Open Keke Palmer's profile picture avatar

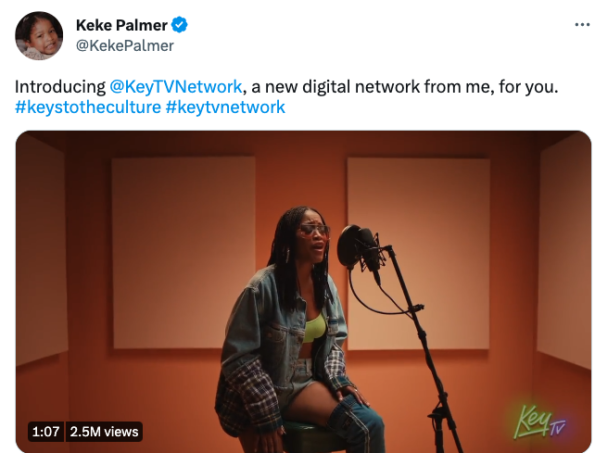[39, 36]
